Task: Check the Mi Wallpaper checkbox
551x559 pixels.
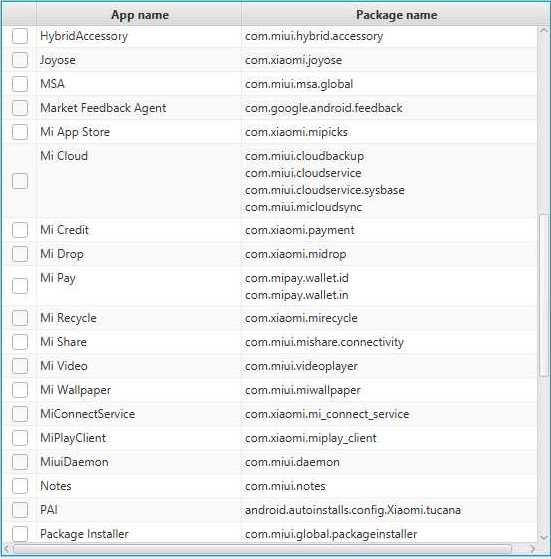Action: pos(20,390)
